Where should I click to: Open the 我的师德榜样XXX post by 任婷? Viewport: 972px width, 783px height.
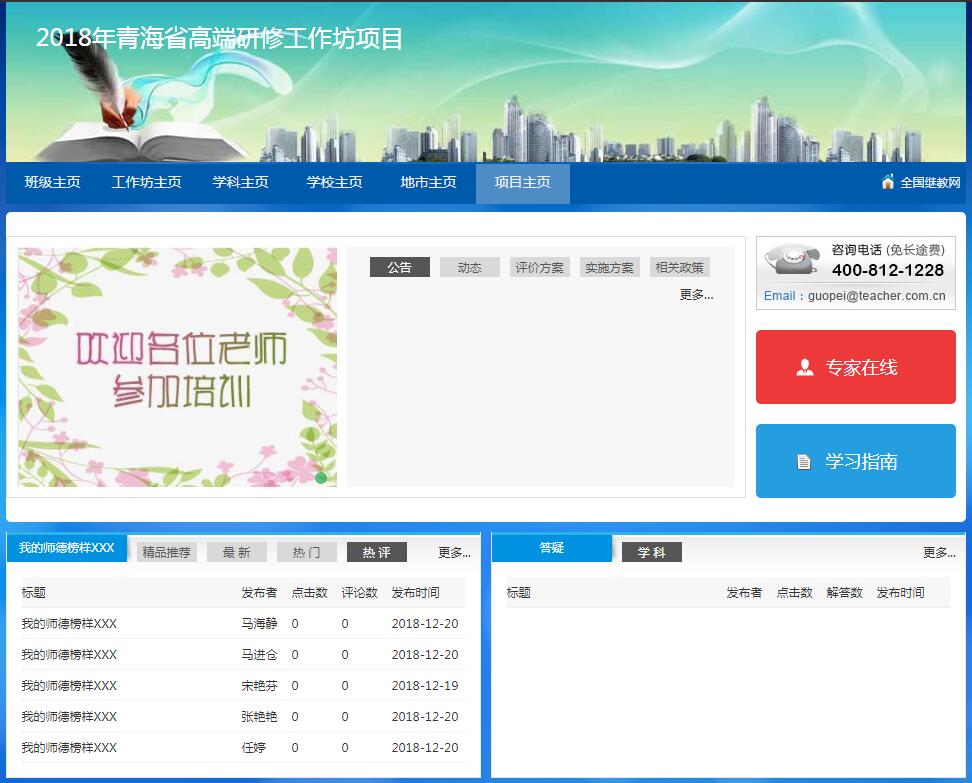[69, 748]
